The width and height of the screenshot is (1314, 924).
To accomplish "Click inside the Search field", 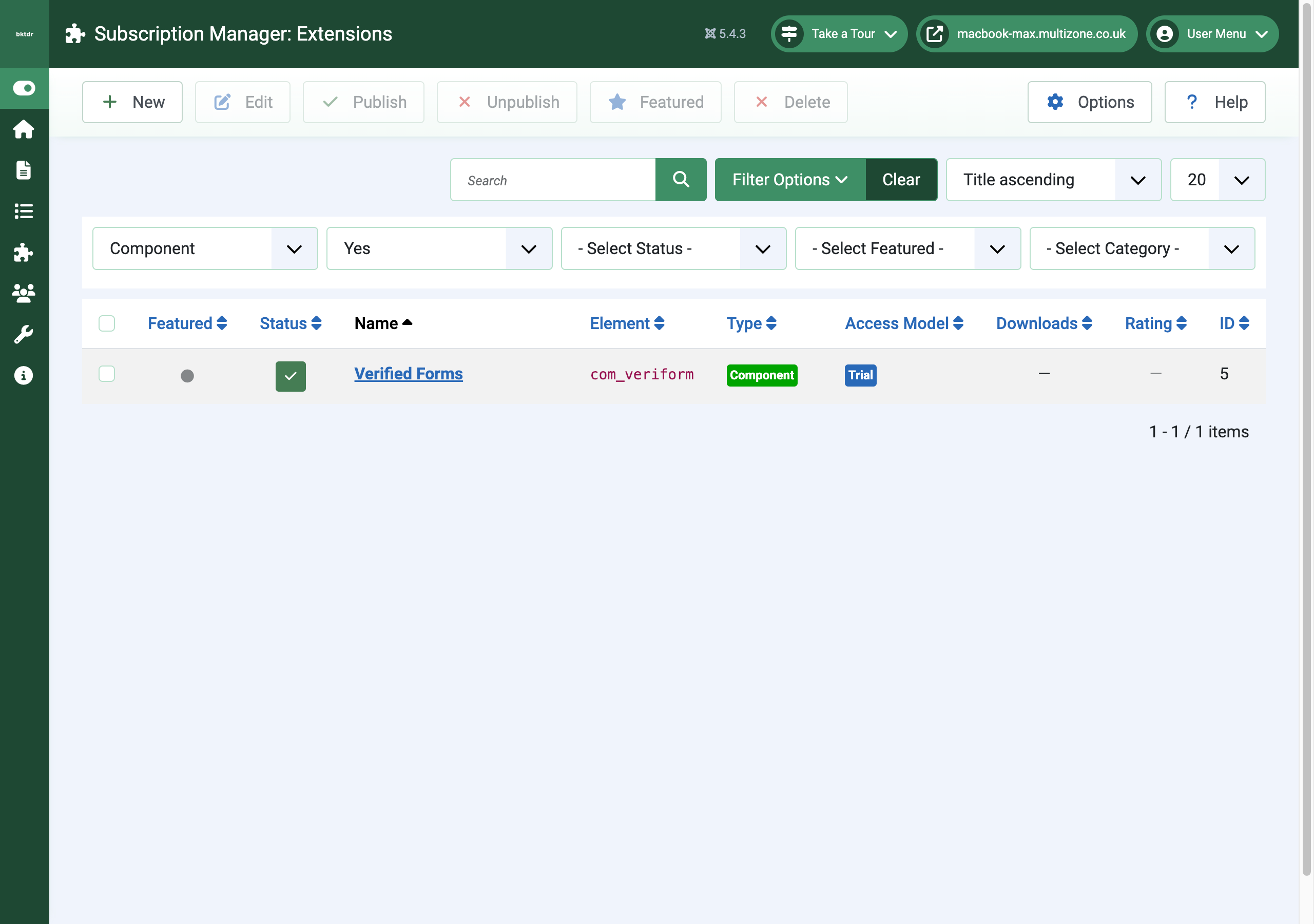I will (552, 179).
